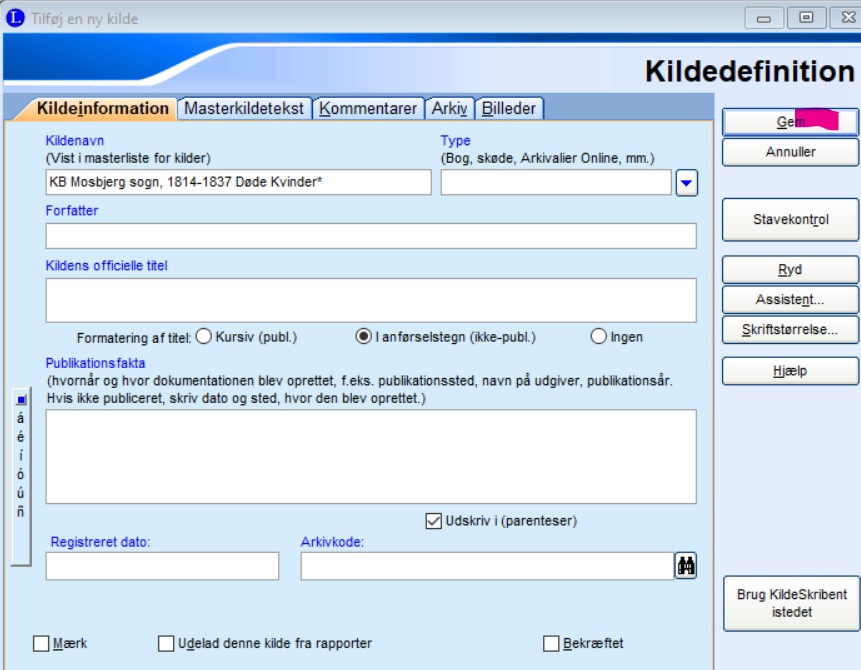Insert the ñ special character
The width and height of the screenshot is (861, 670).
[x=21, y=511]
